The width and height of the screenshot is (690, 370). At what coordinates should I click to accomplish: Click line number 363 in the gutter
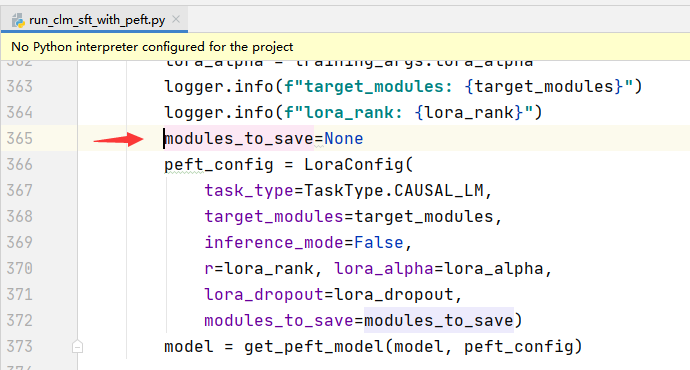click(x=20, y=87)
